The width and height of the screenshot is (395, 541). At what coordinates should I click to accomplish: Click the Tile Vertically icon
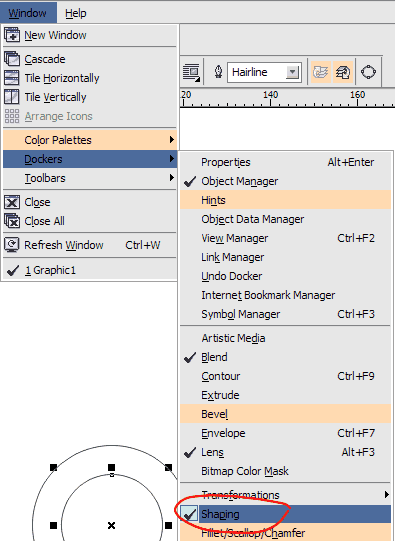point(12,97)
